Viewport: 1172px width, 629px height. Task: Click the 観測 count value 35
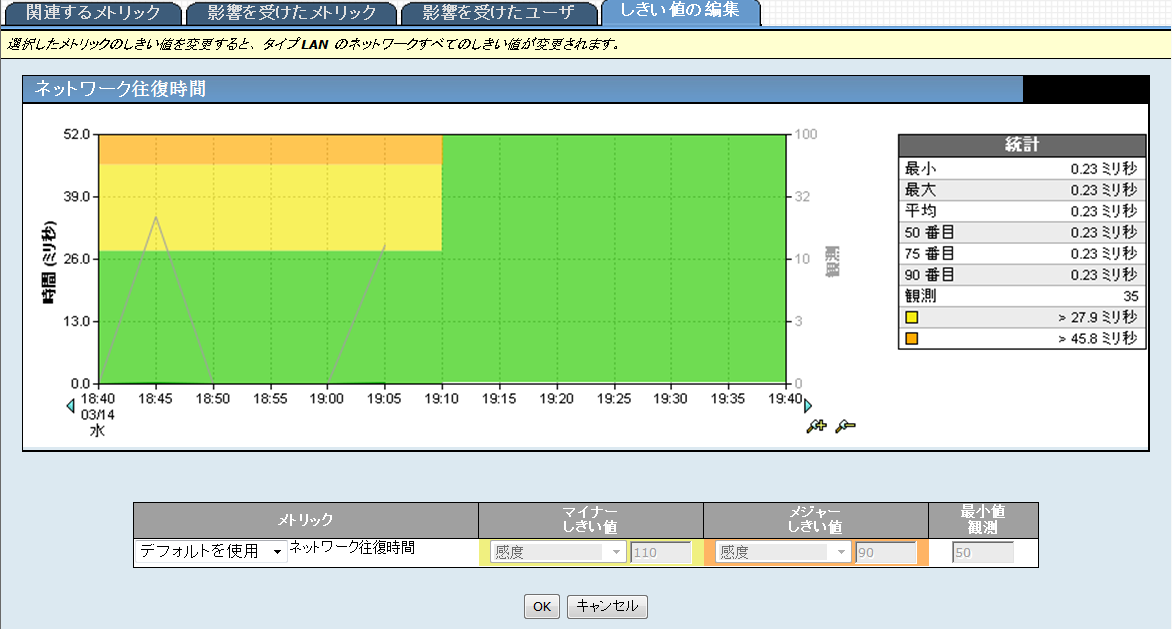1131,296
